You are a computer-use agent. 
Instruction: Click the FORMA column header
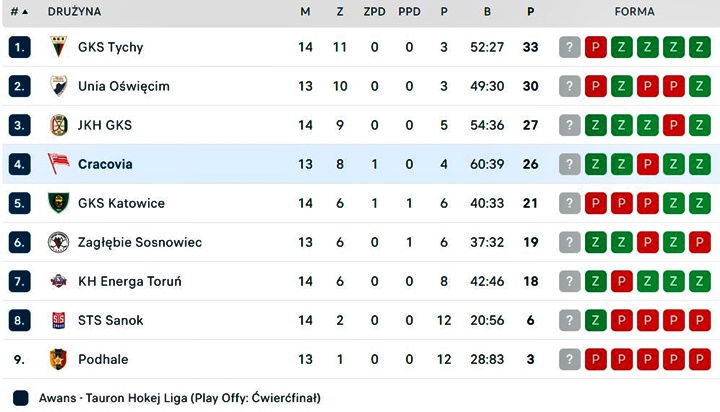(x=635, y=12)
